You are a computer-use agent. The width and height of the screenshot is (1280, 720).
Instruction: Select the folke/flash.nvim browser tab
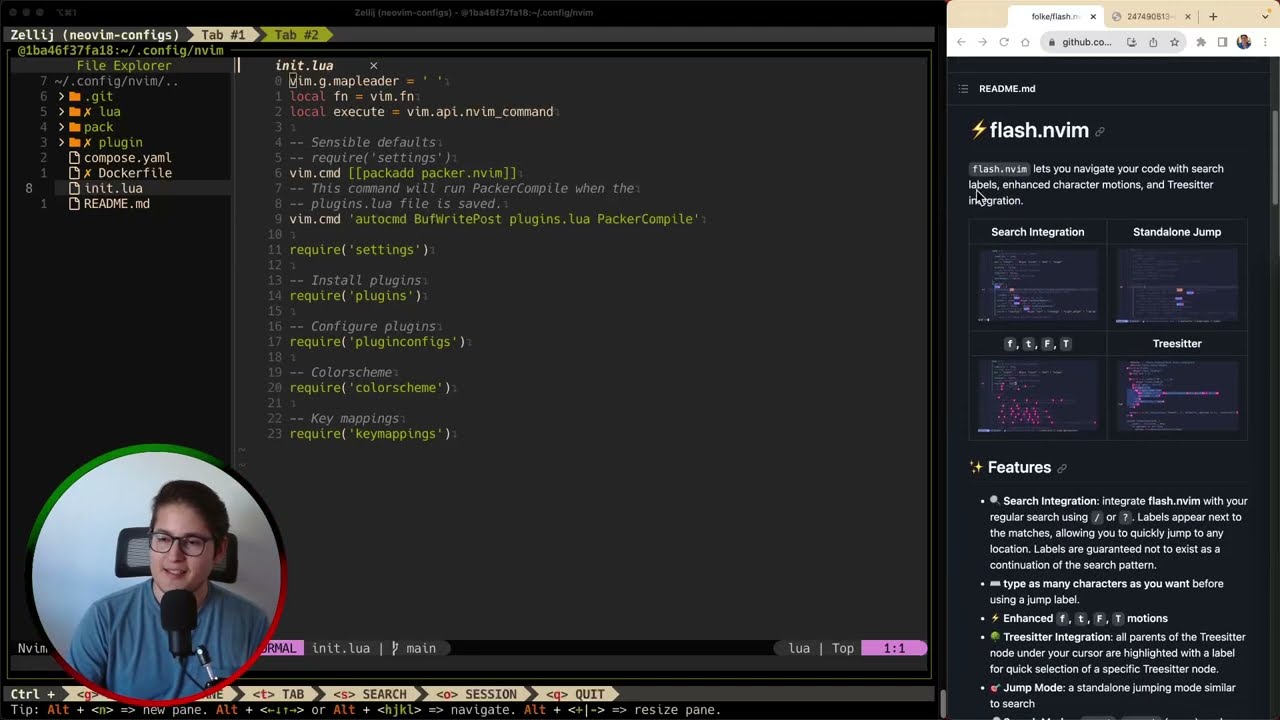1054,16
